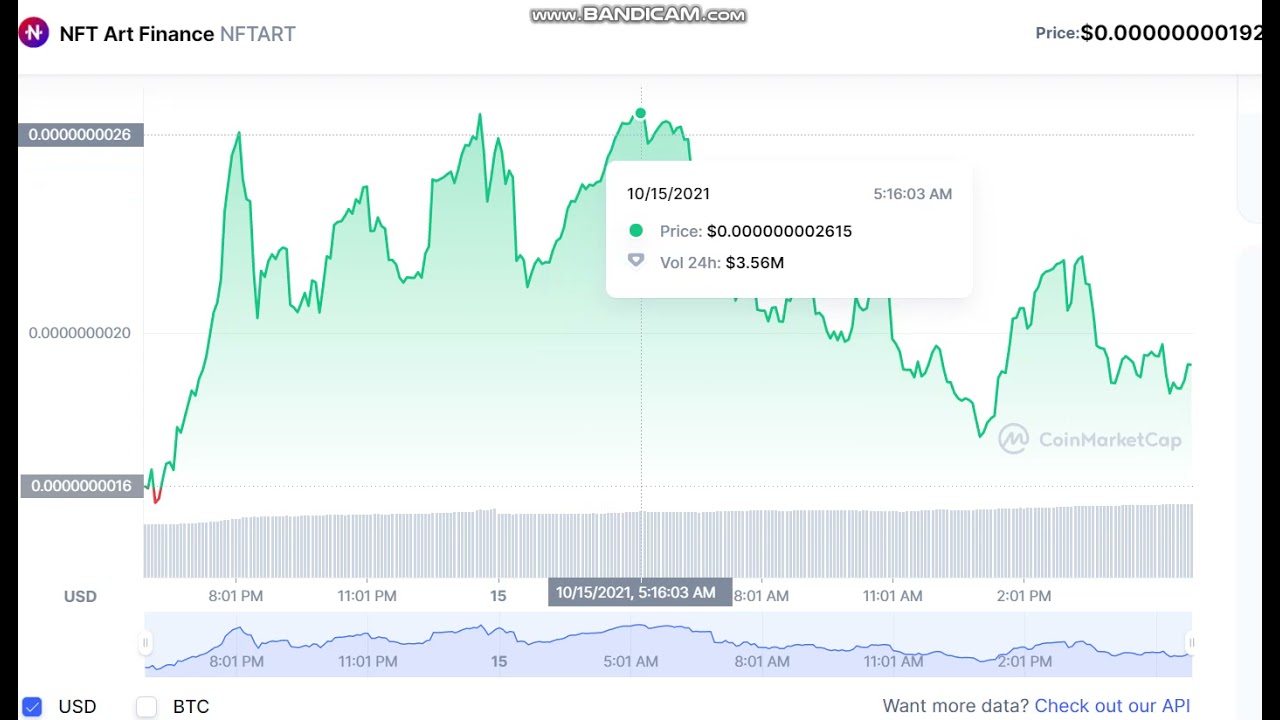1280x720 pixels.
Task: Click the 2:01 PM main axis label
Action: pos(1024,596)
